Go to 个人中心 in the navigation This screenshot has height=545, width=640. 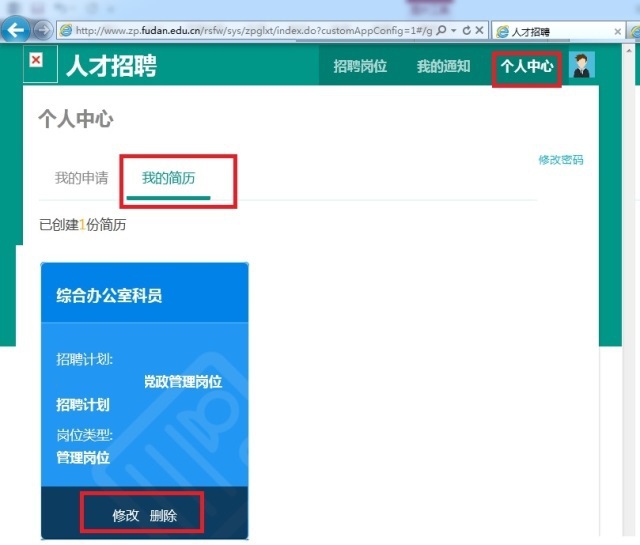click(x=527, y=67)
